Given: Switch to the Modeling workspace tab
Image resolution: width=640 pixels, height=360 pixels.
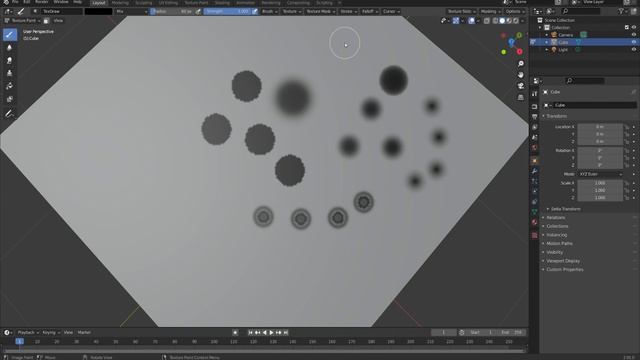Looking at the screenshot, I should pyautogui.click(x=120, y=2).
